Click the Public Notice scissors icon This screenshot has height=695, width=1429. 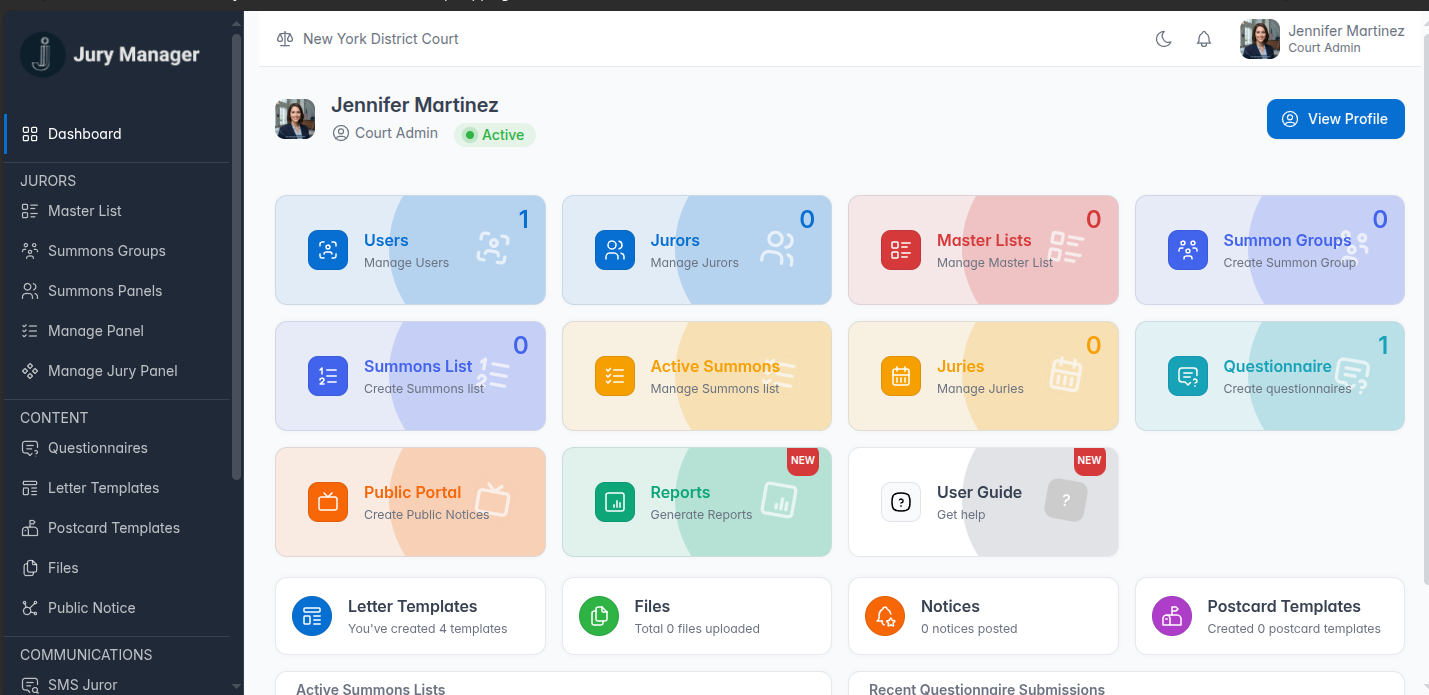pos(31,607)
